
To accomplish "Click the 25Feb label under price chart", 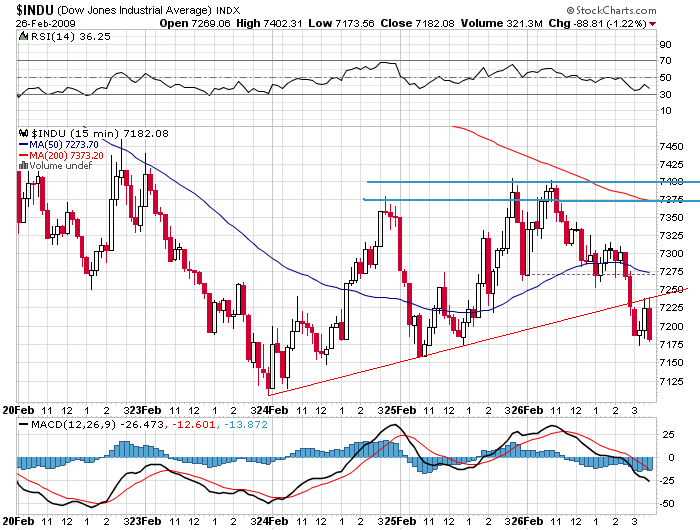I will coord(400,410).
